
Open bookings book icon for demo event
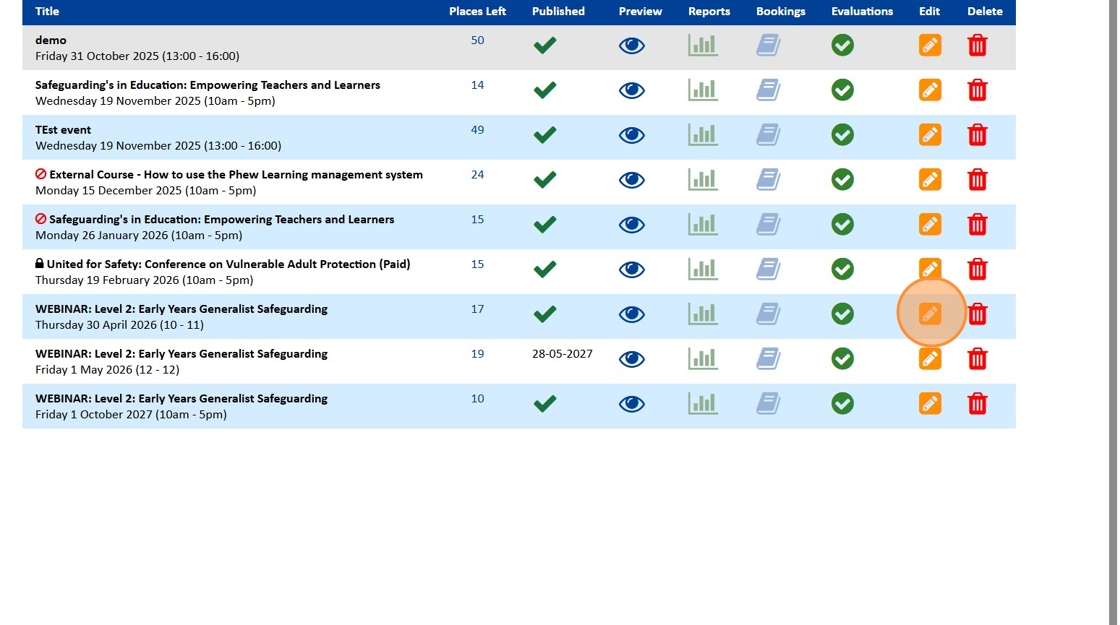click(x=769, y=46)
